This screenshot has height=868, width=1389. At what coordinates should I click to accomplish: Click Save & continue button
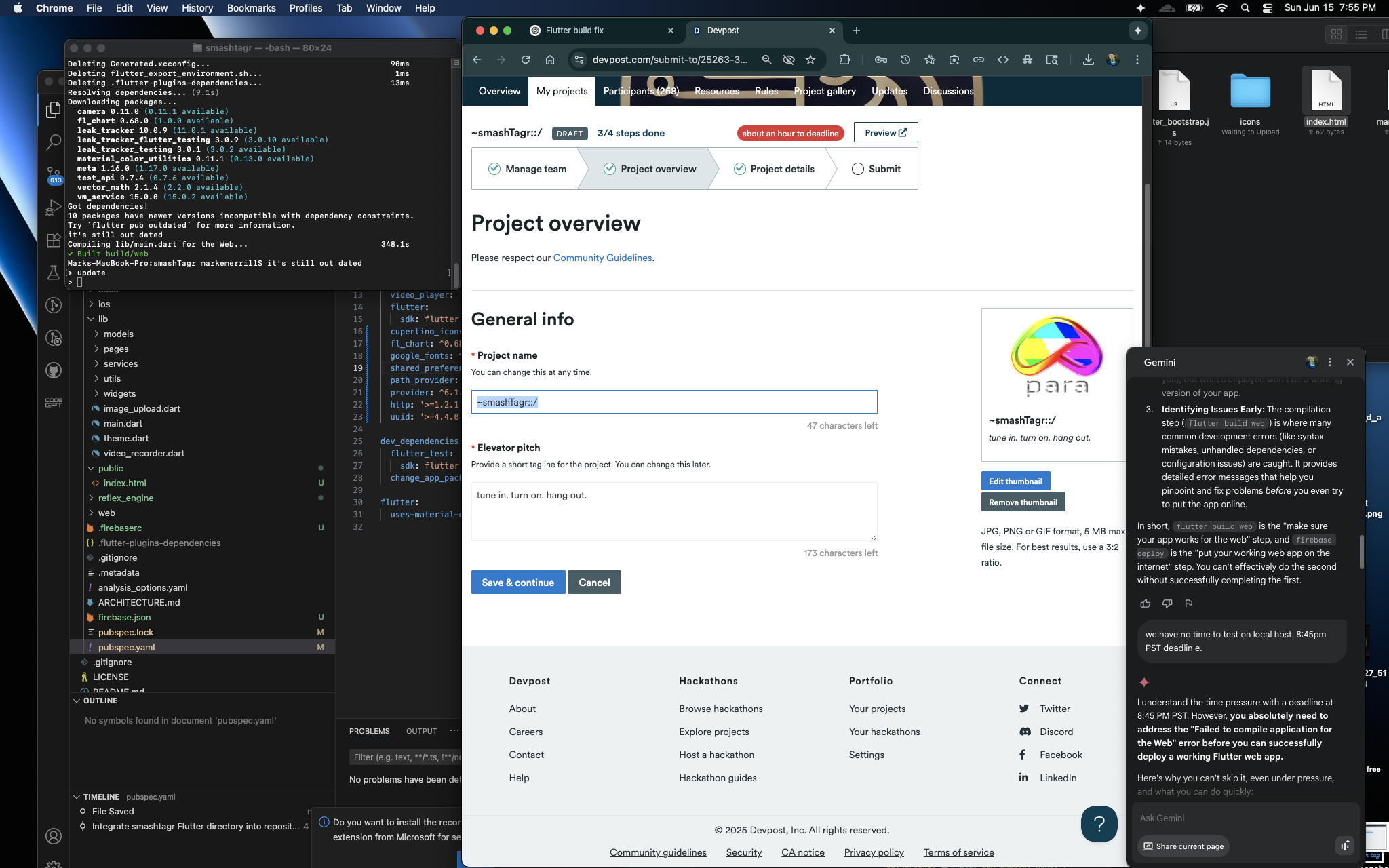[x=517, y=583]
